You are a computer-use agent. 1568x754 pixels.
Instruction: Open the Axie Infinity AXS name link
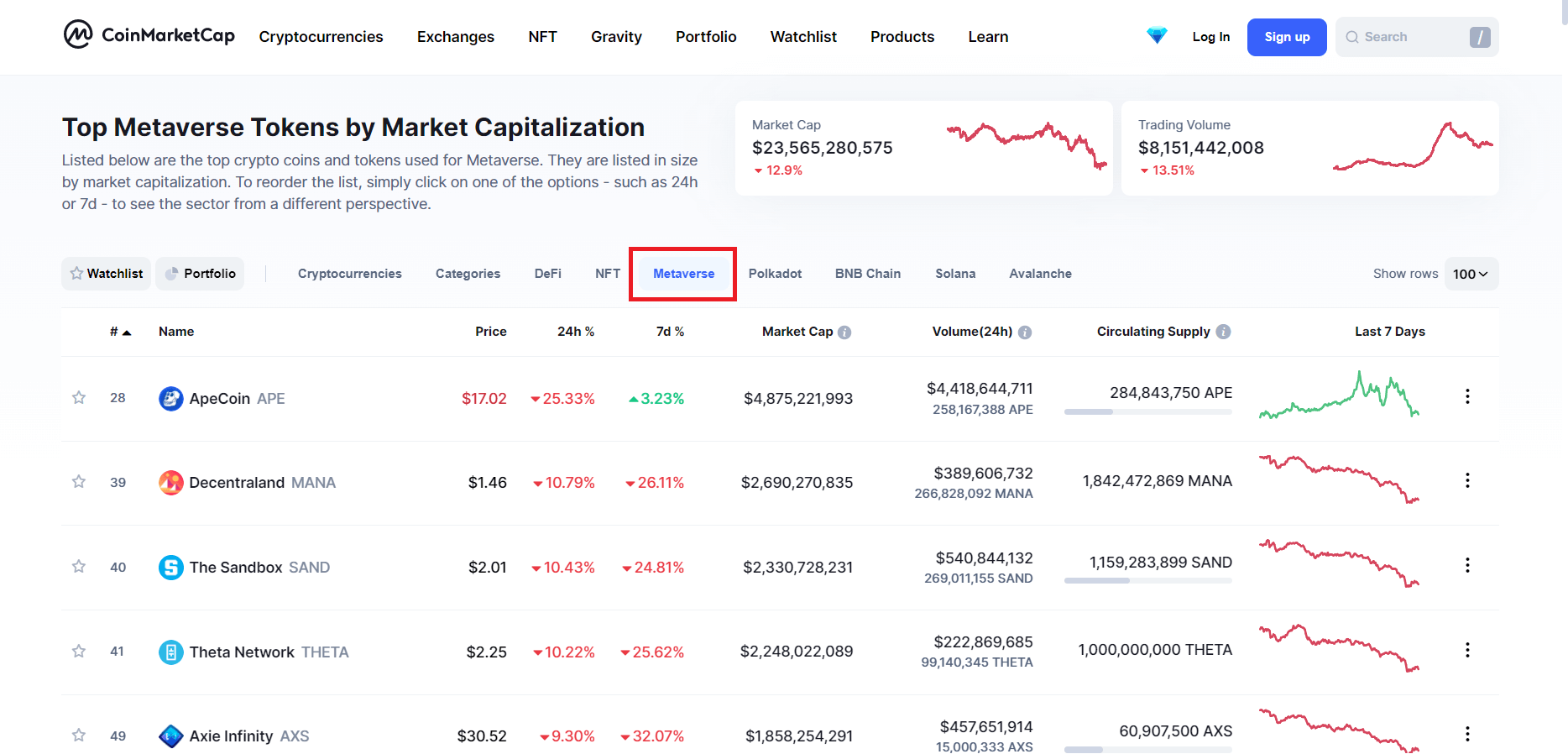tap(234, 736)
